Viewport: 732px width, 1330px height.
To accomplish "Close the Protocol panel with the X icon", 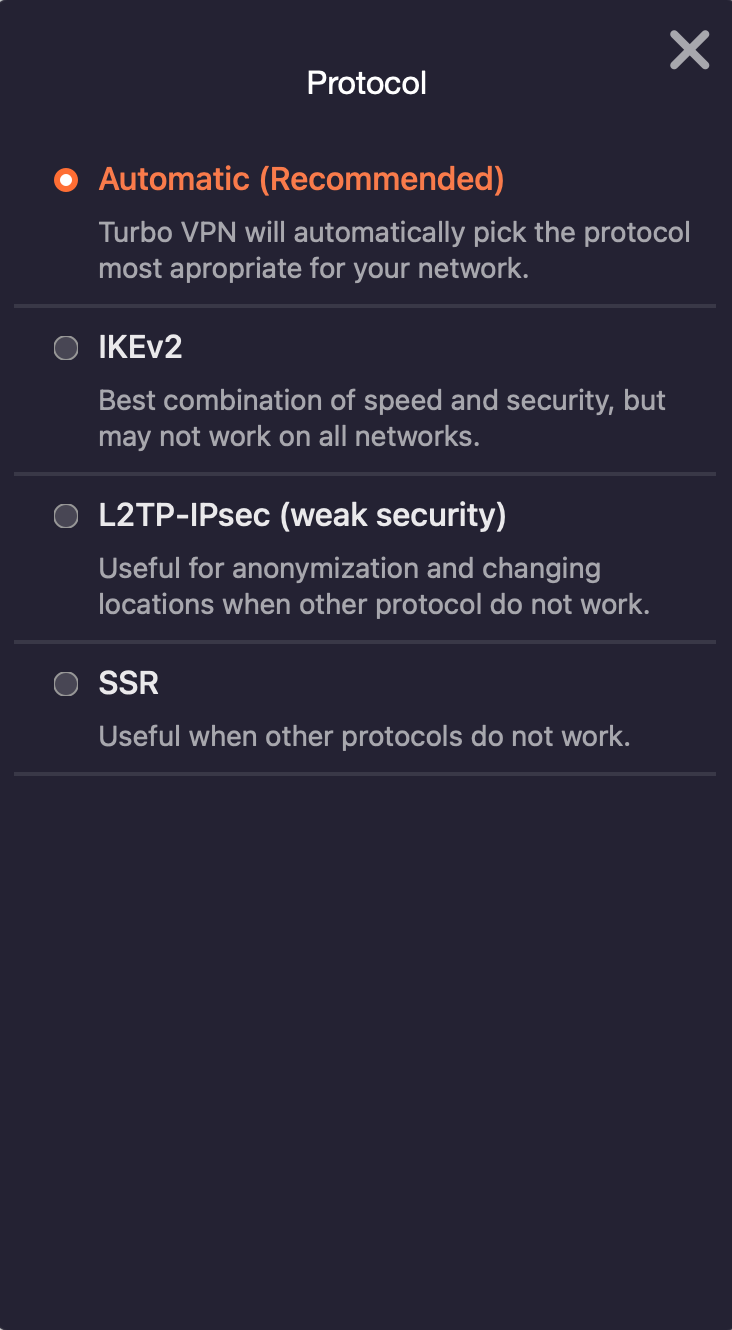I will coord(689,50).
